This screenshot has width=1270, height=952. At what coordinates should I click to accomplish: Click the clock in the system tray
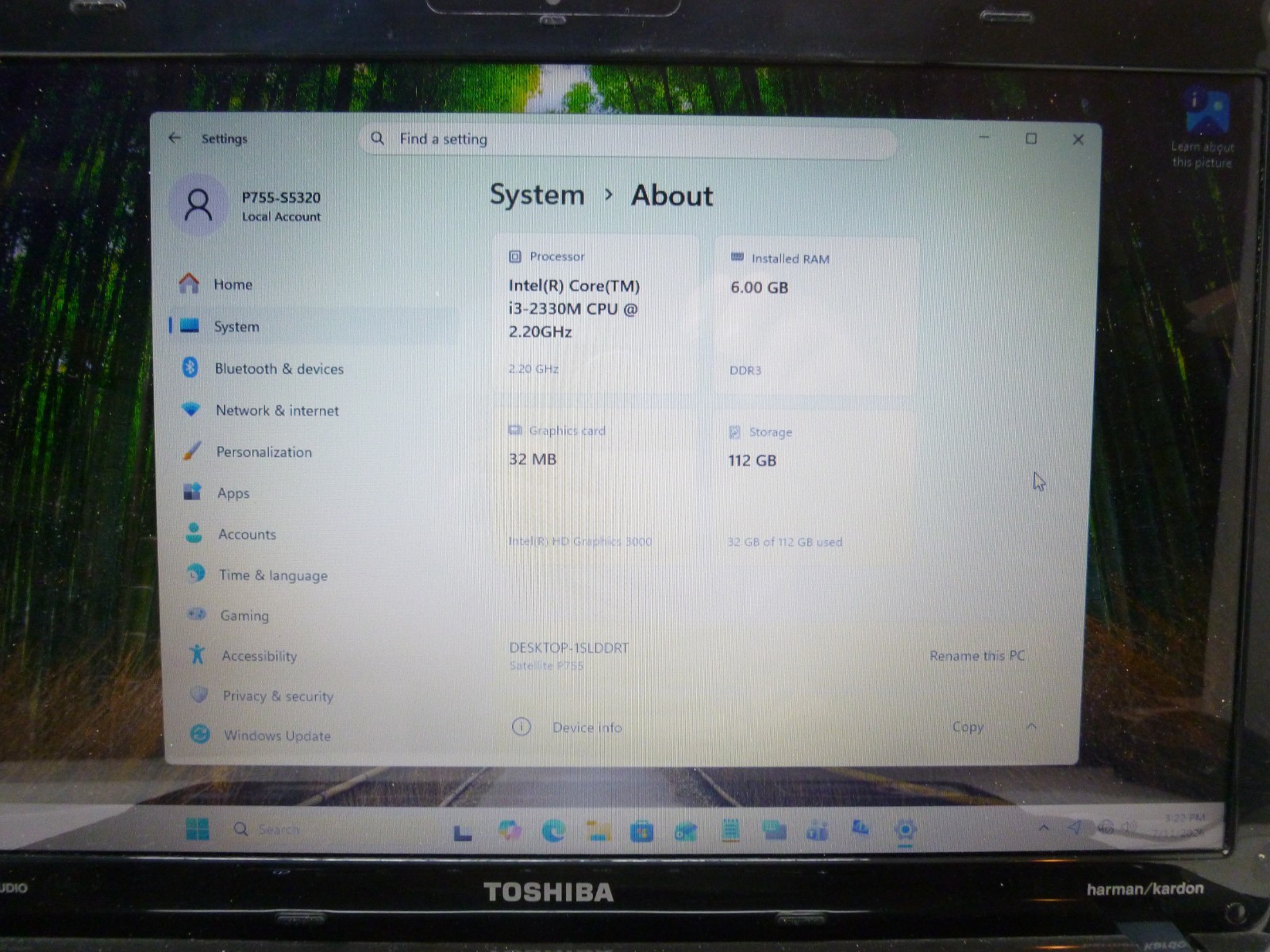coord(1181,825)
